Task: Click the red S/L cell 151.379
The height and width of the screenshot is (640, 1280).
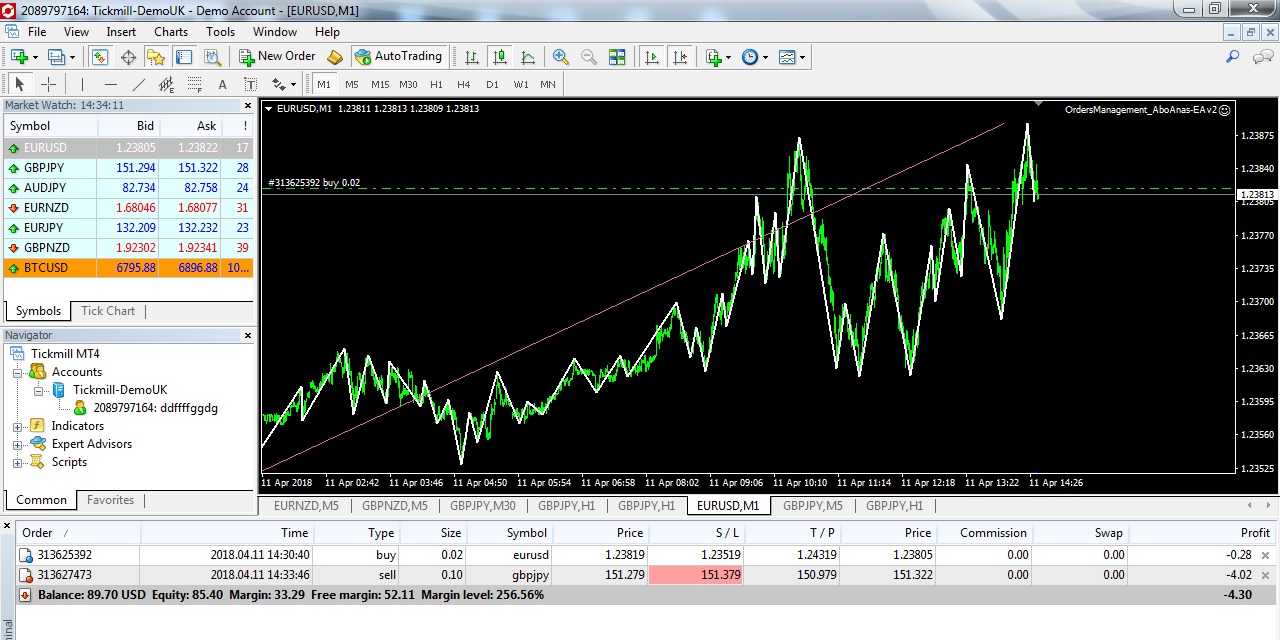Action: [x=695, y=575]
